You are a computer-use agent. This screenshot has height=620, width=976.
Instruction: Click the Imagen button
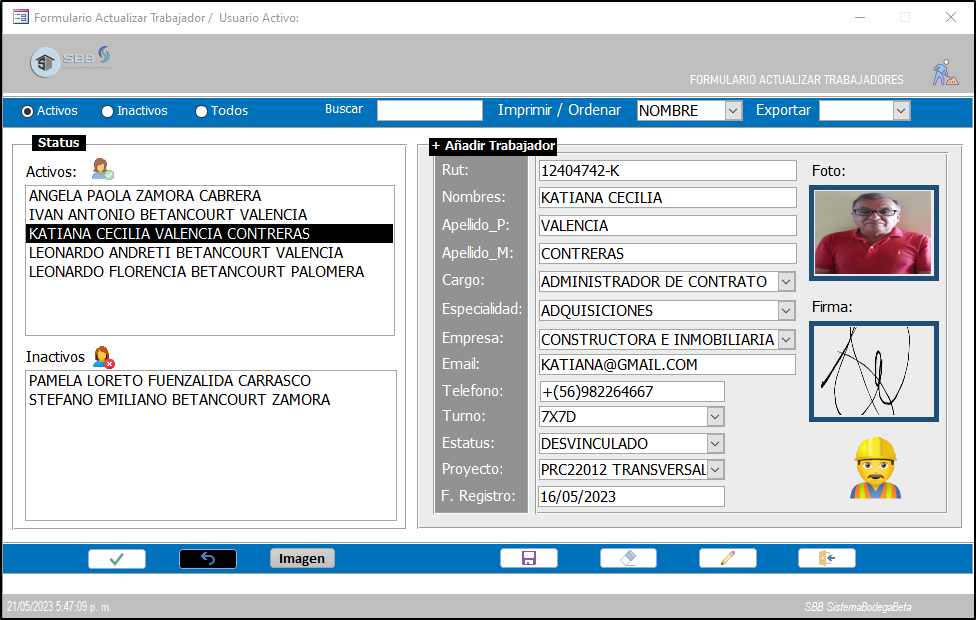(x=302, y=558)
